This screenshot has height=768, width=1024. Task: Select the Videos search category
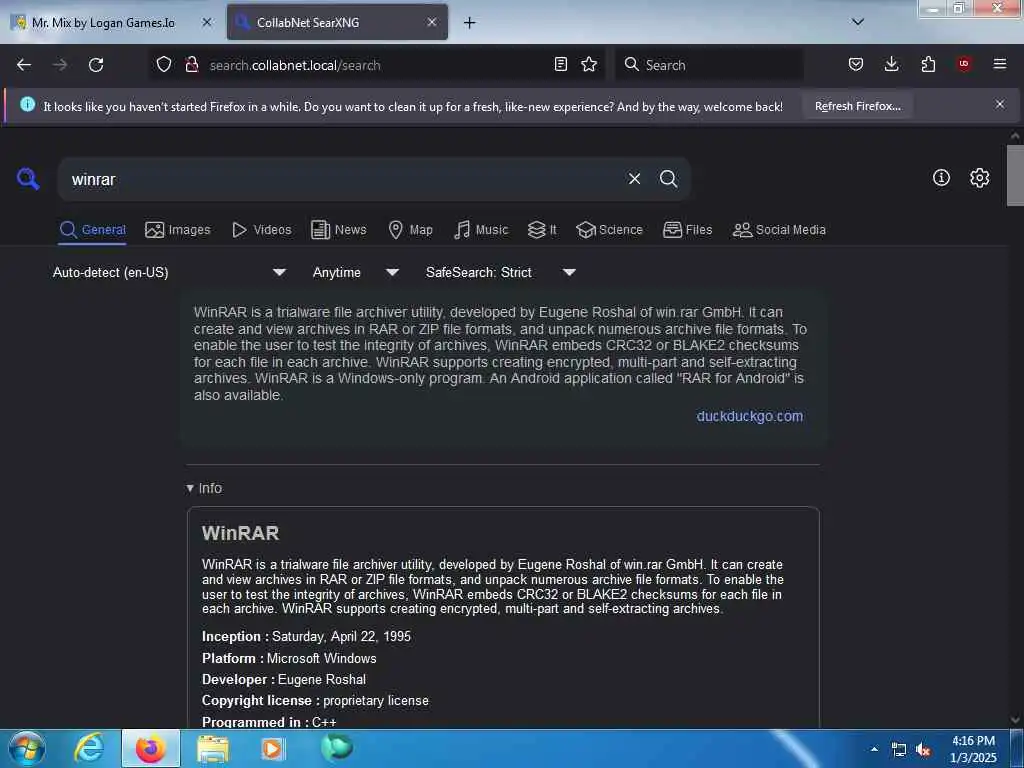(262, 230)
